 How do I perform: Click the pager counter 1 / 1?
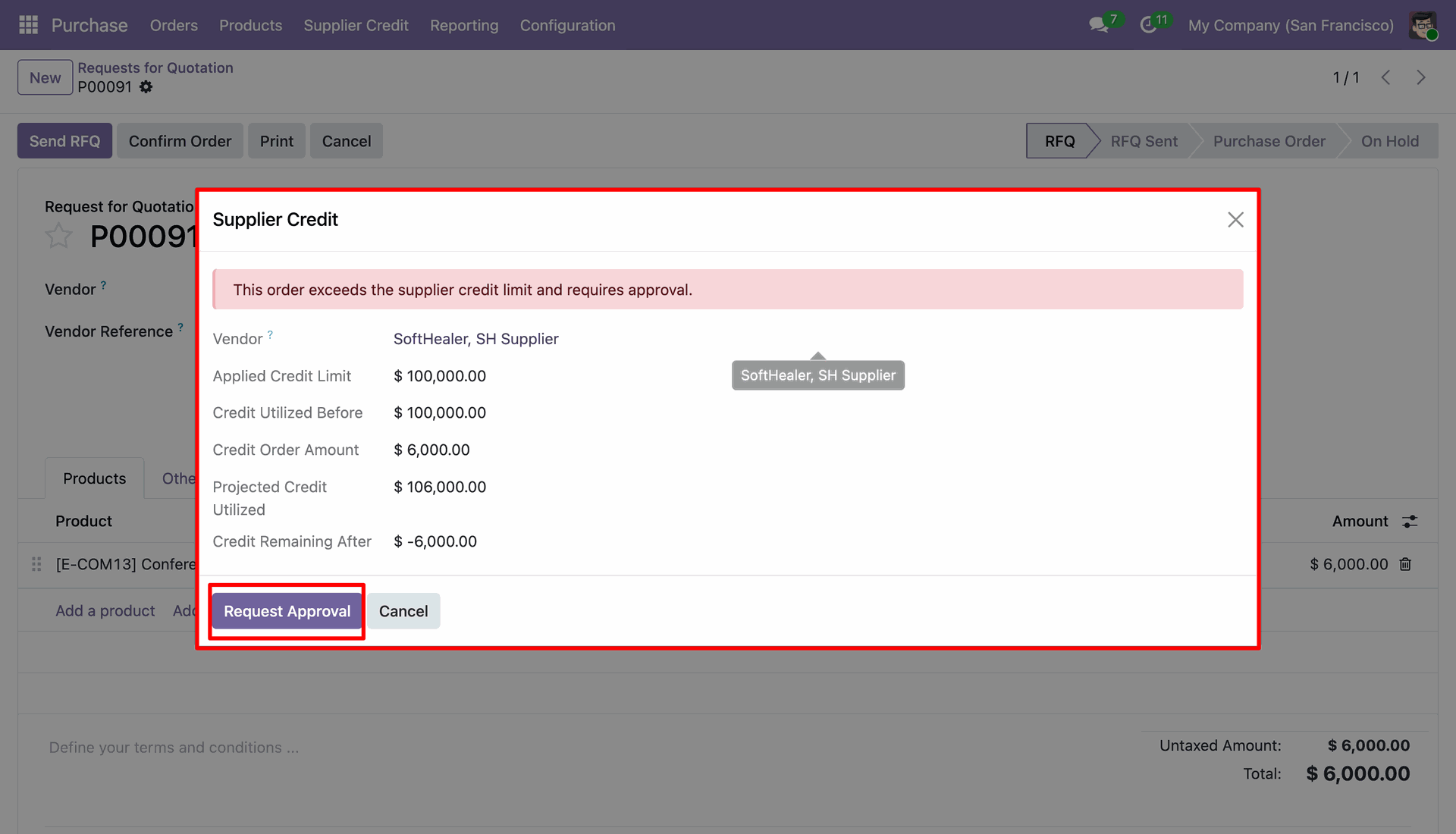[1346, 77]
